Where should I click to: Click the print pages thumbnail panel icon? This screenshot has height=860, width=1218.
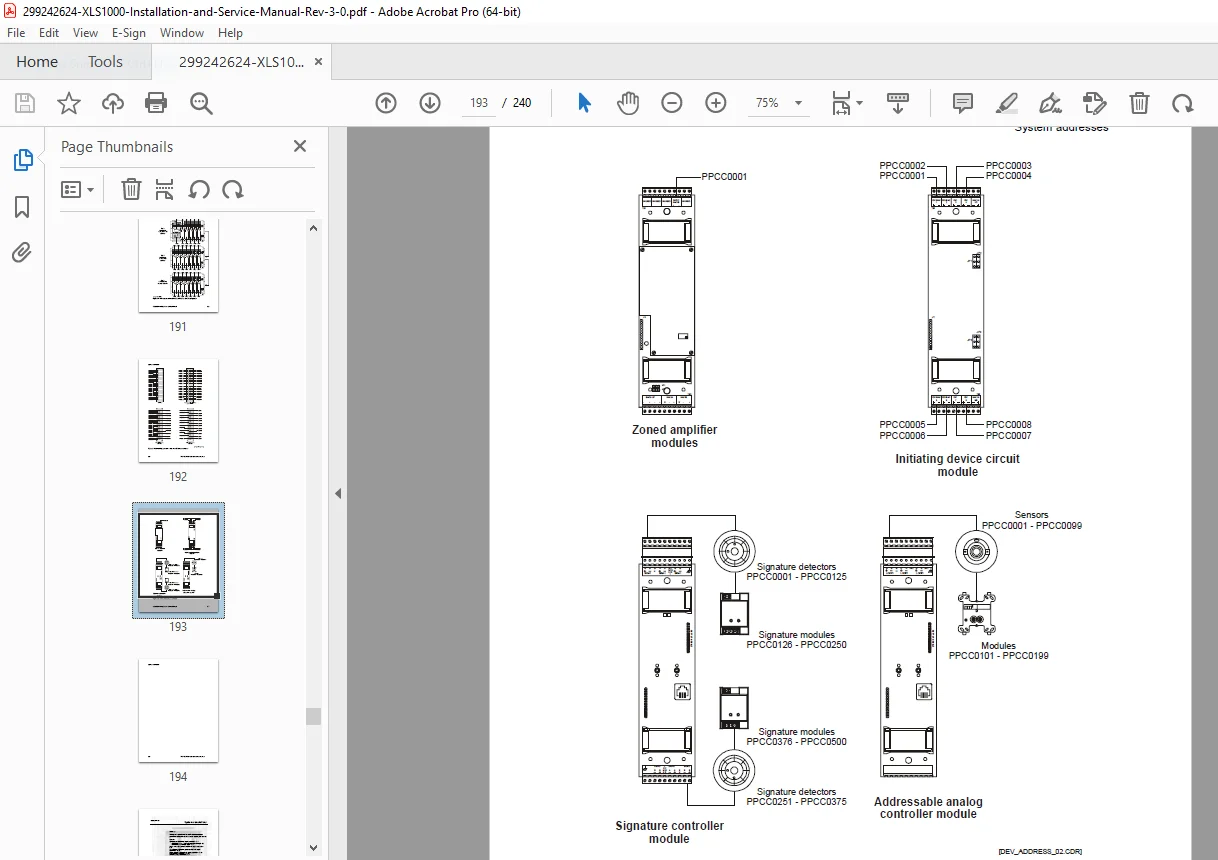(165, 190)
